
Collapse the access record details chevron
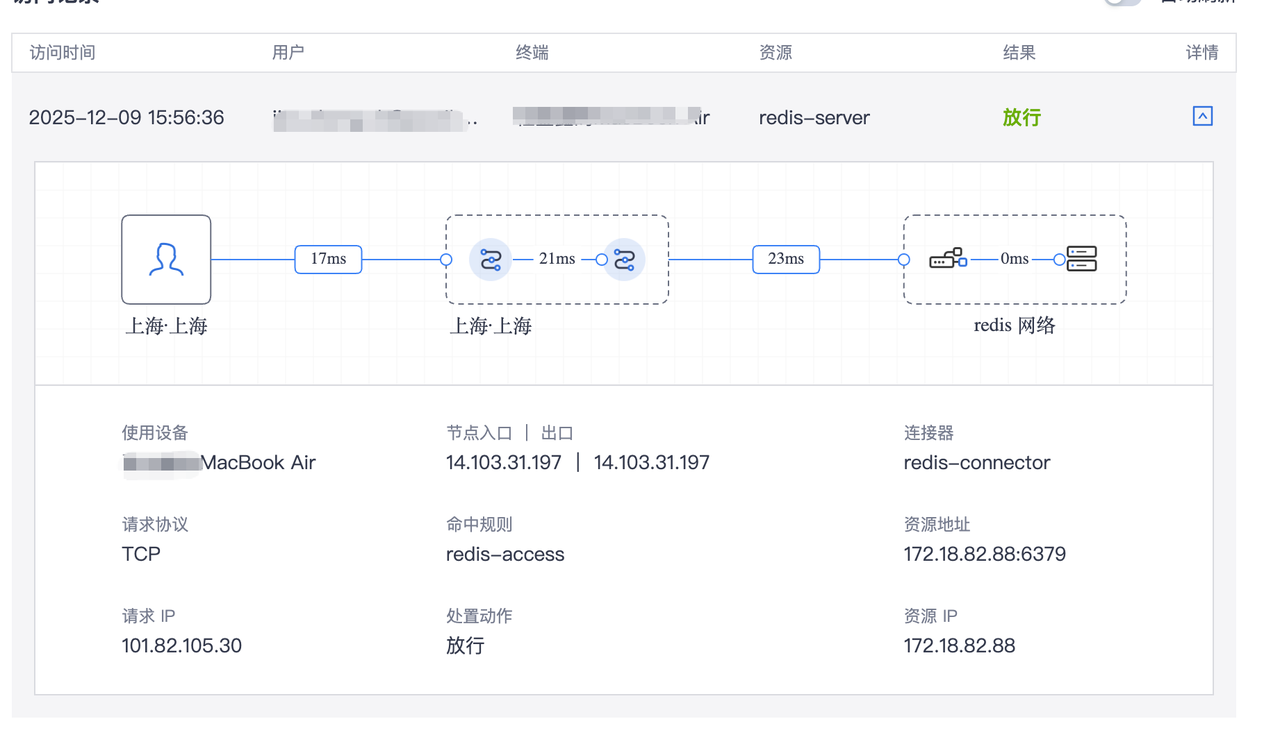(1202, 117)
